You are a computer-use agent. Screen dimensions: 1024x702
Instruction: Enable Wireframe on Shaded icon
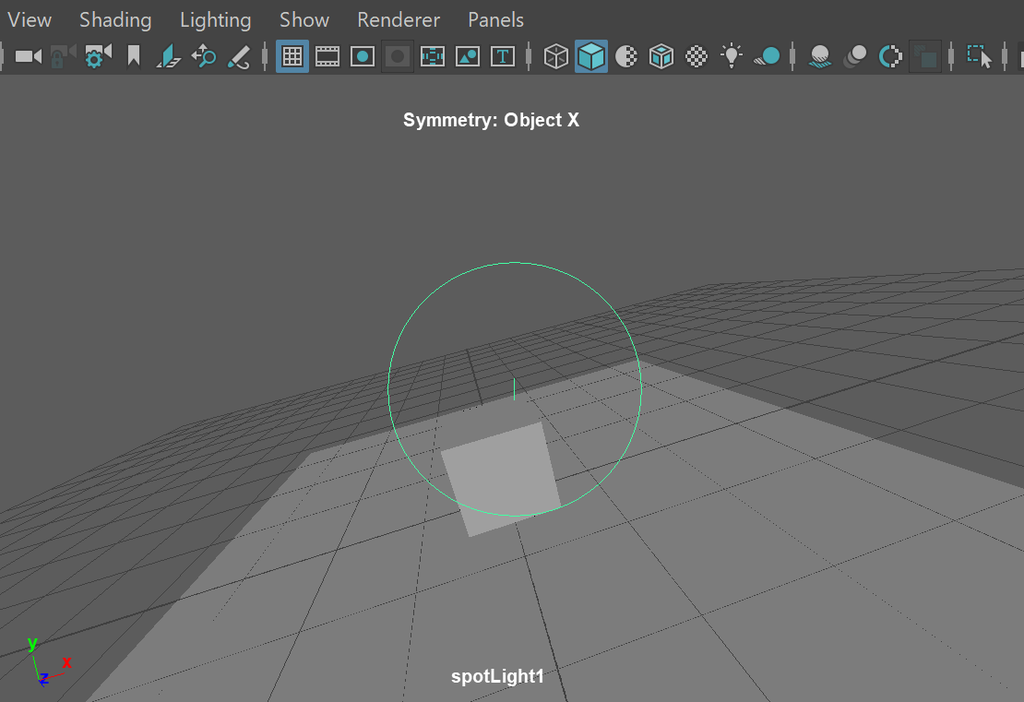661,57
